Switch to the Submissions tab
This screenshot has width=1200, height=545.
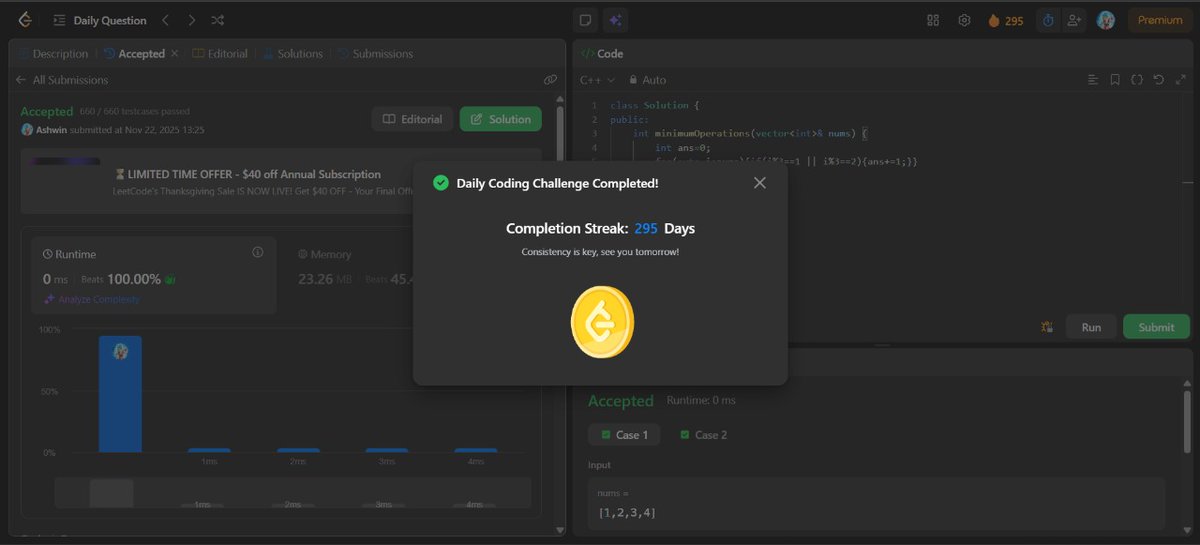click(375, 54)
